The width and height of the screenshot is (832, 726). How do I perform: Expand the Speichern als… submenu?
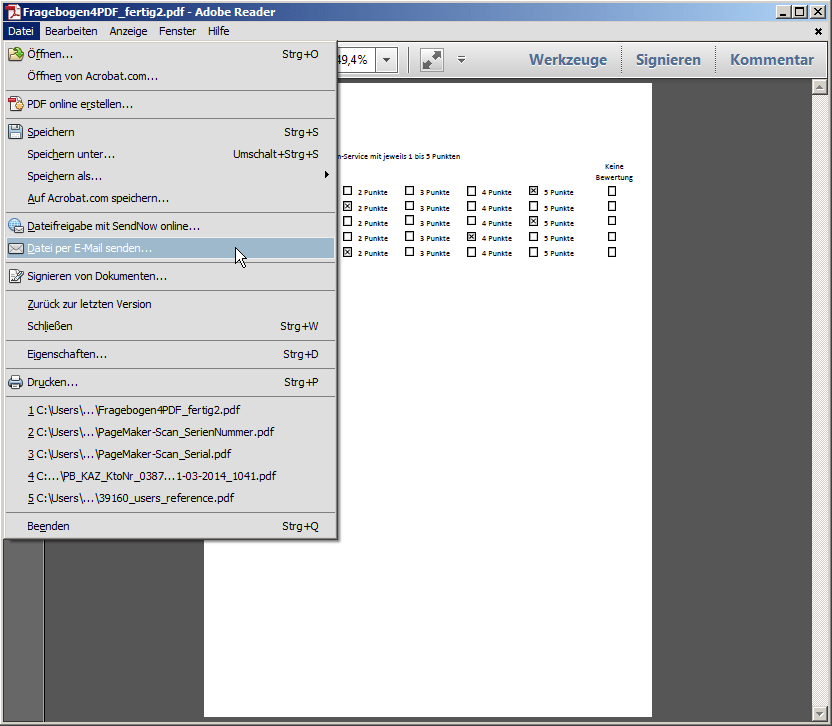170,176
